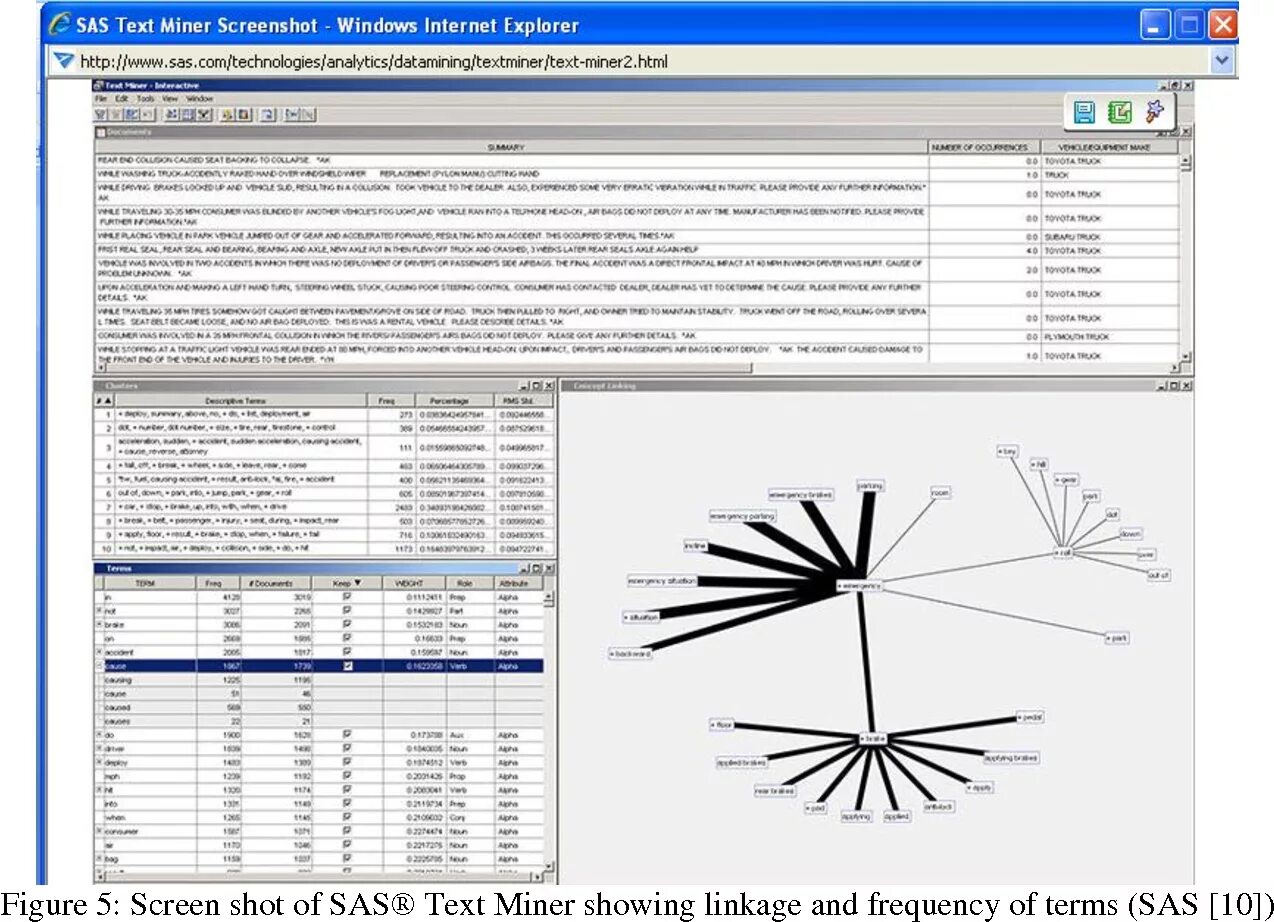Toggle Keep checkbox for term 'not'
Viewport: 1274px width, 922px height.
coord(347,610)
